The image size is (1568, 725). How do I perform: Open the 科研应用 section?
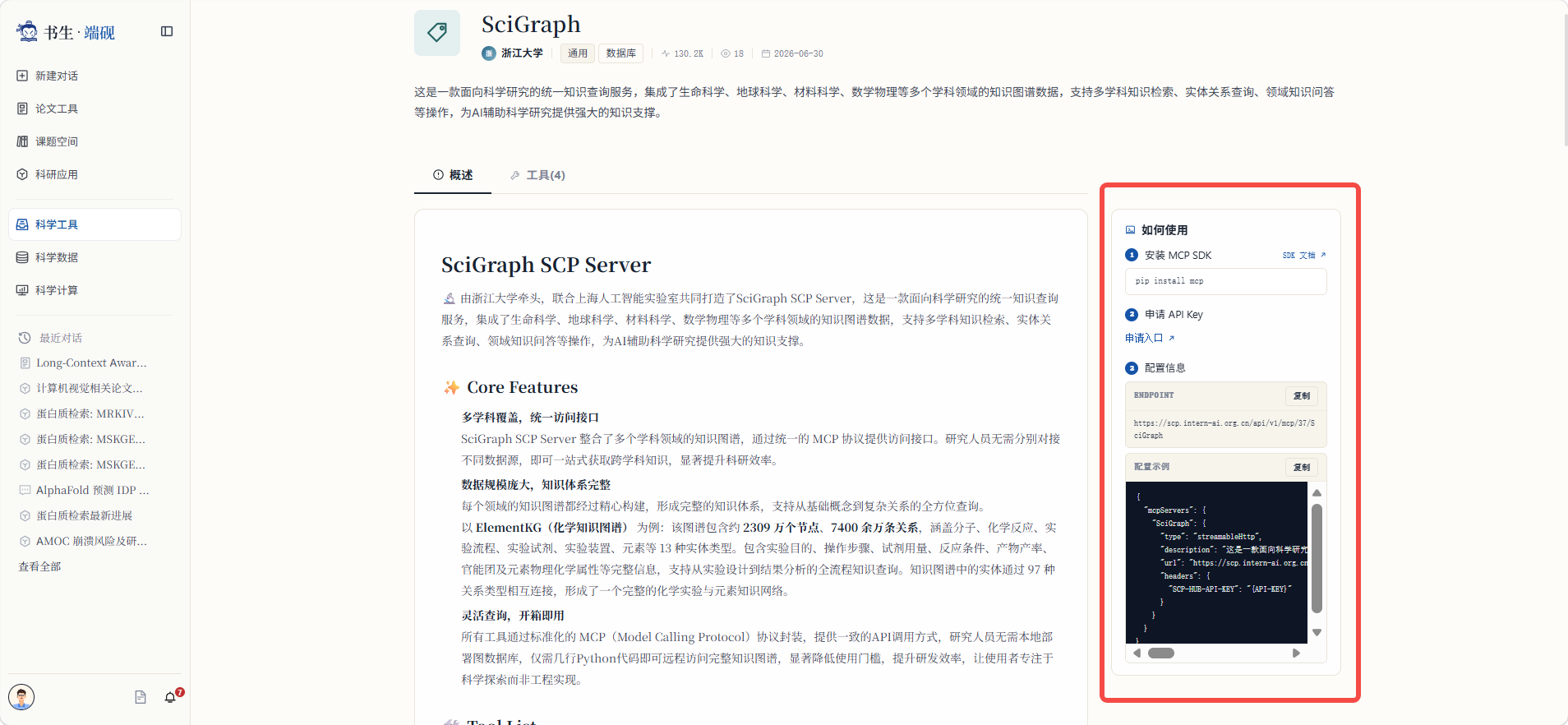point(95,174)
